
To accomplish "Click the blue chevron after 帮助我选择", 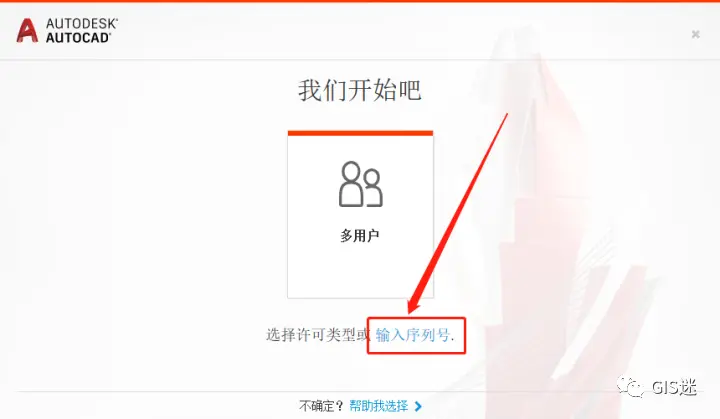I will pyautogui.click(x=418, y=406).
